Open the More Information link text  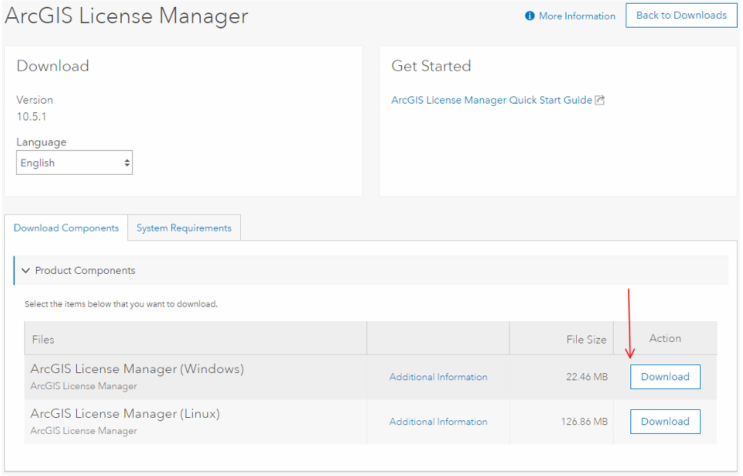[x=577, y=16]
